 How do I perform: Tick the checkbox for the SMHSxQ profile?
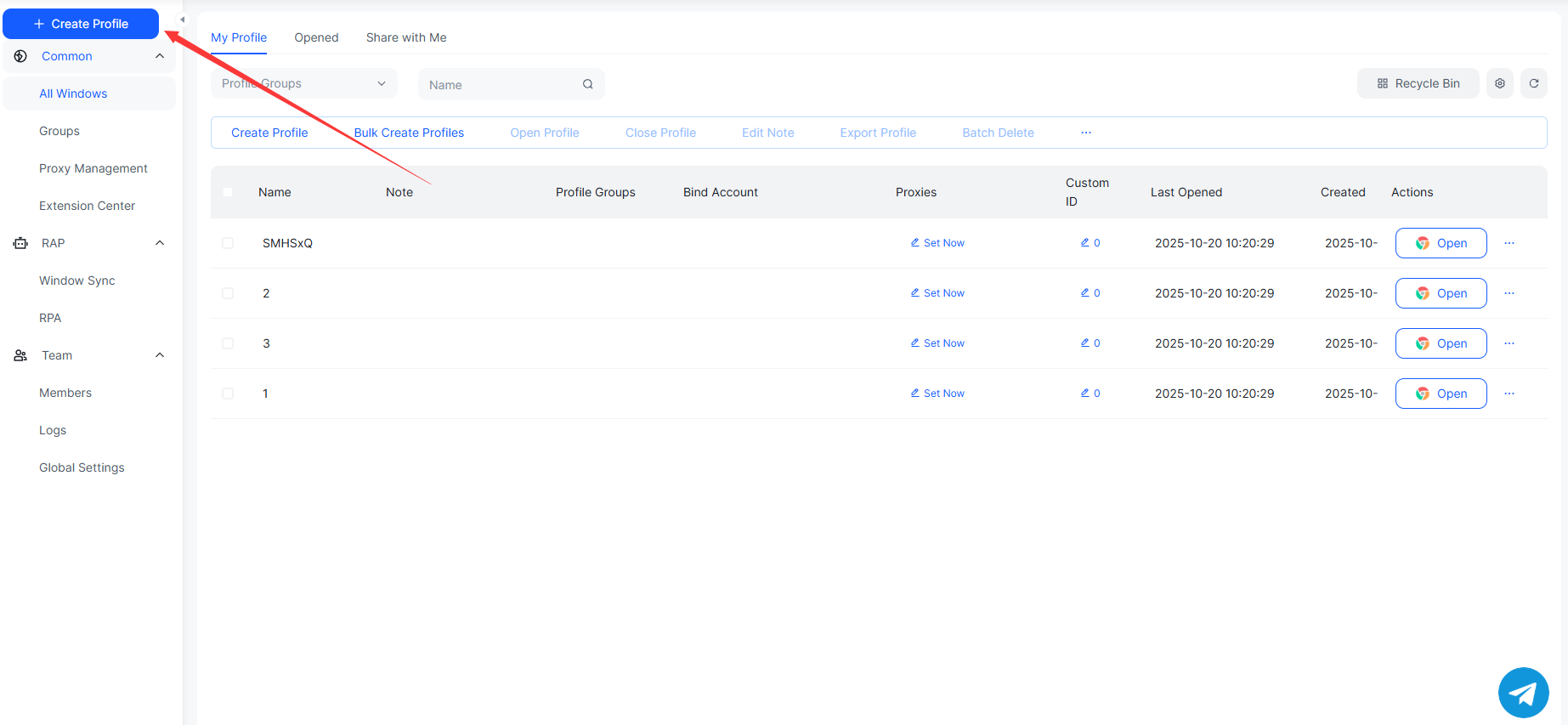click(x=228, y=243)
